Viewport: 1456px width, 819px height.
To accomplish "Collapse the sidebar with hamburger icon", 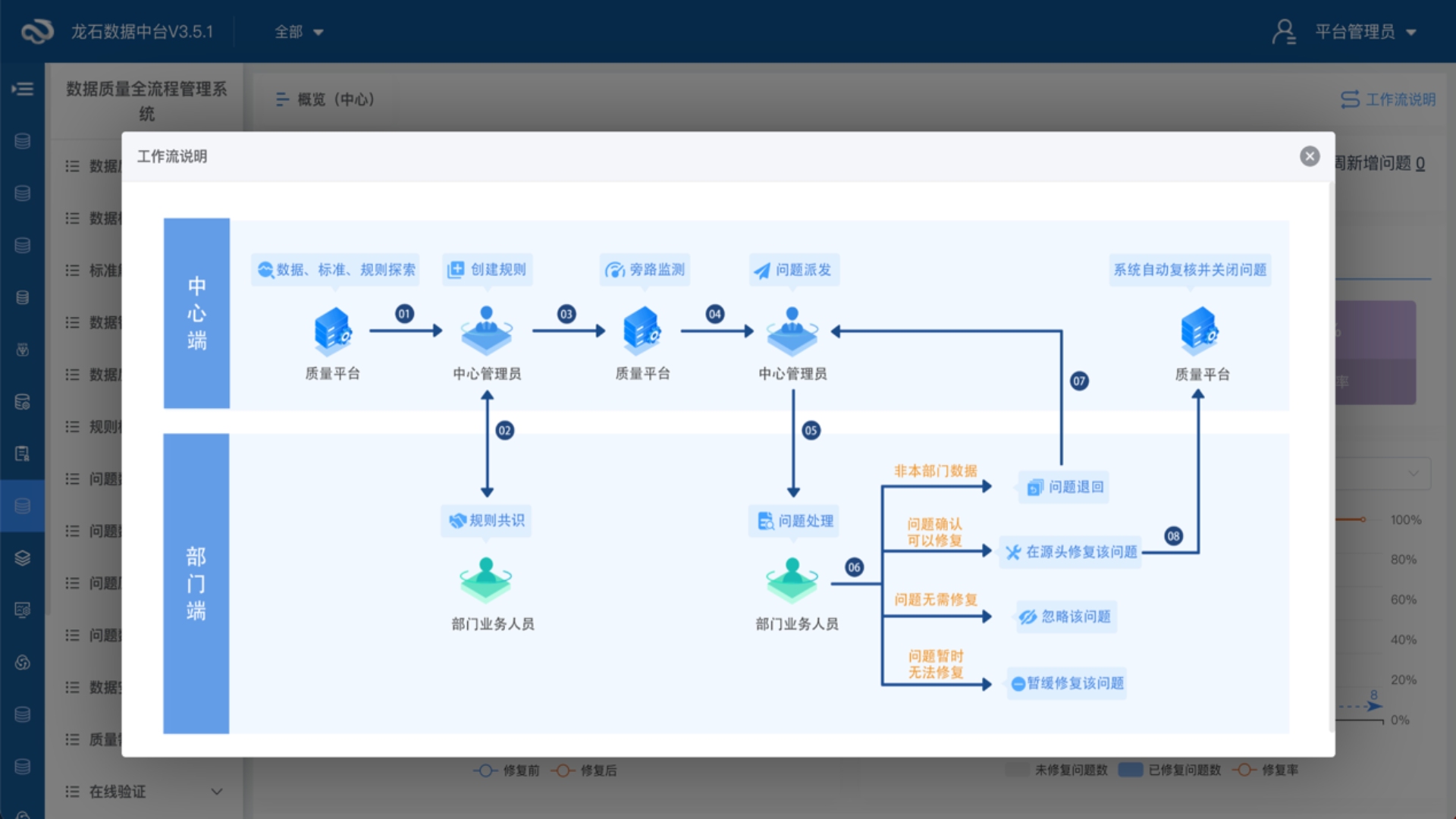I will (23, 89).
